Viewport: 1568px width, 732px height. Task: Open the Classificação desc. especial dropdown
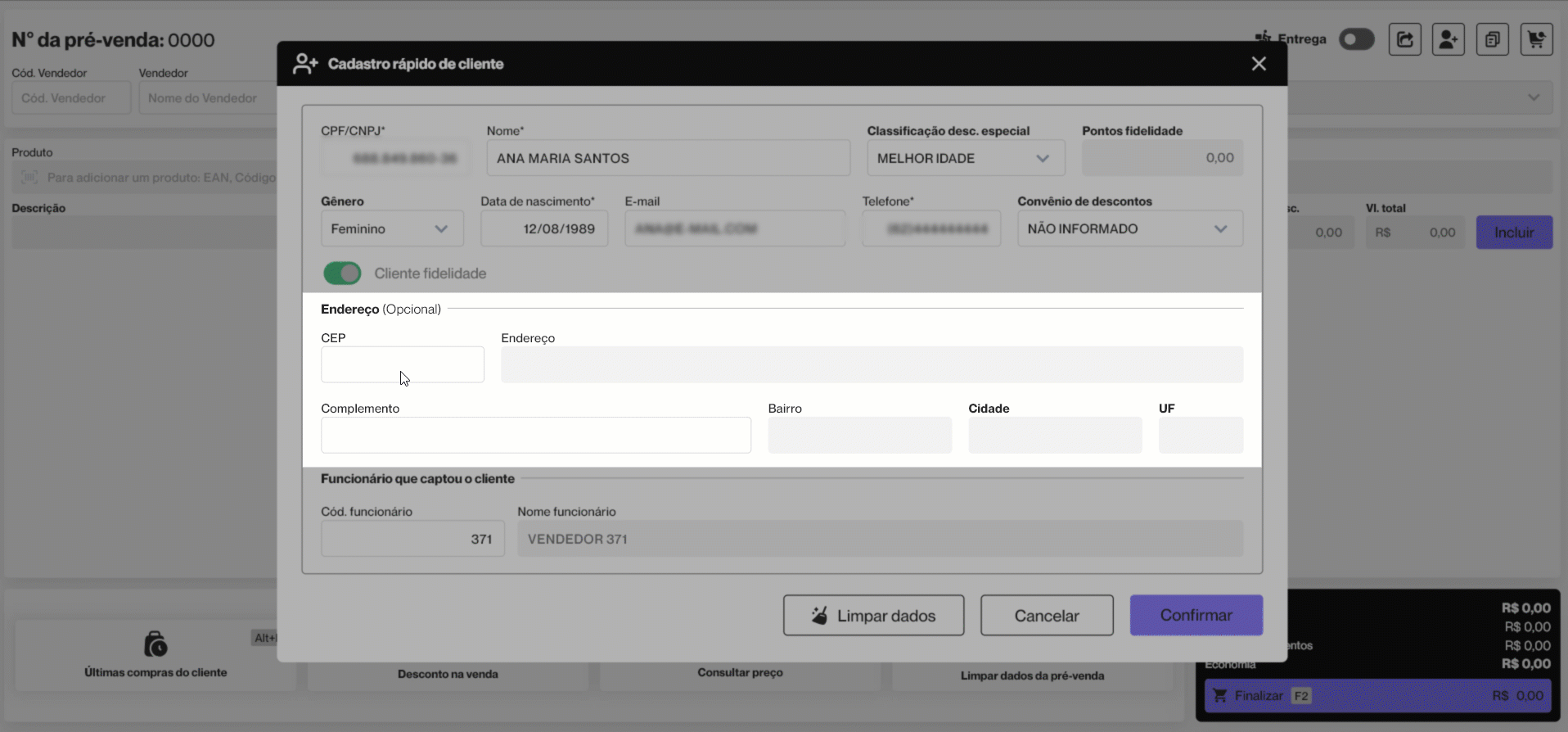966,158
